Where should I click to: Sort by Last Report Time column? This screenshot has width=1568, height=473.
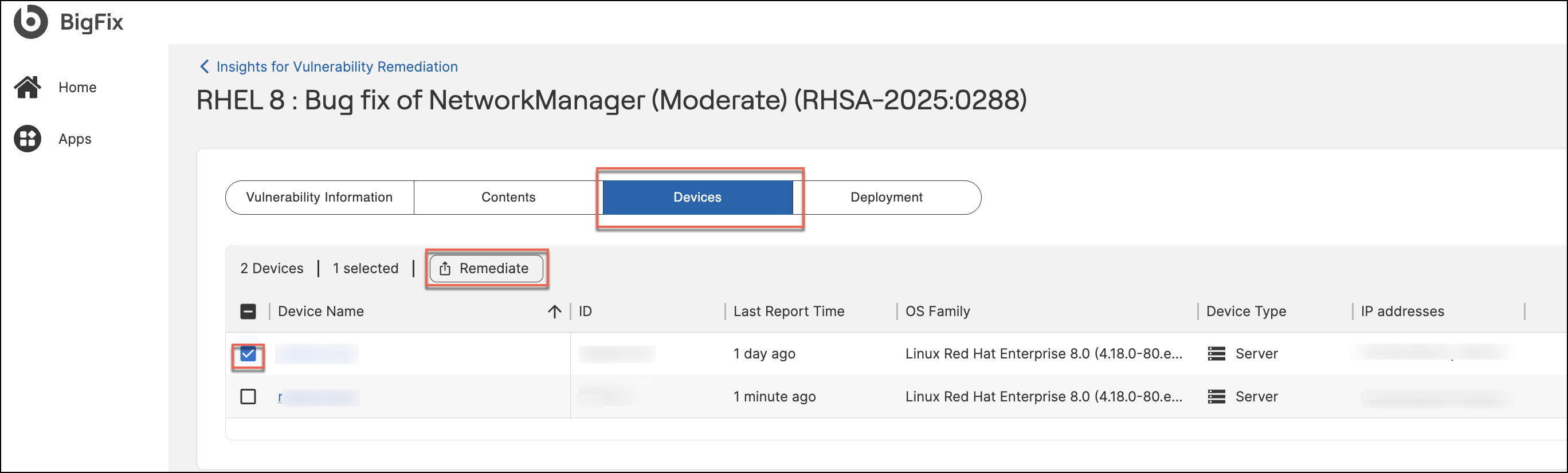click(788, 312)
